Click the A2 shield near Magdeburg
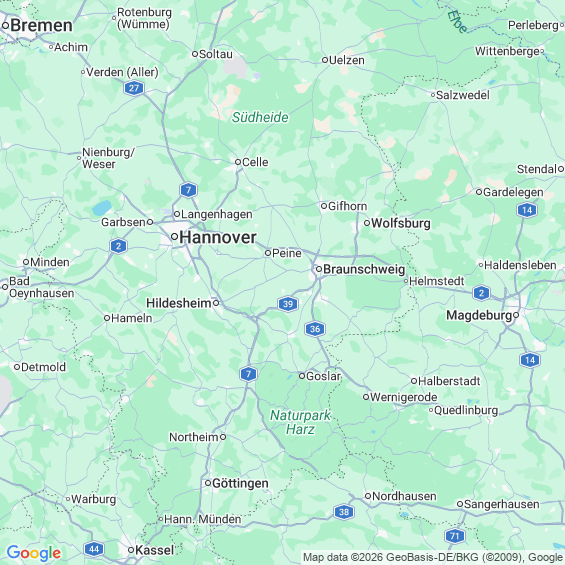The height and width of the screenshot is (565, 565). tap(481, 293)
